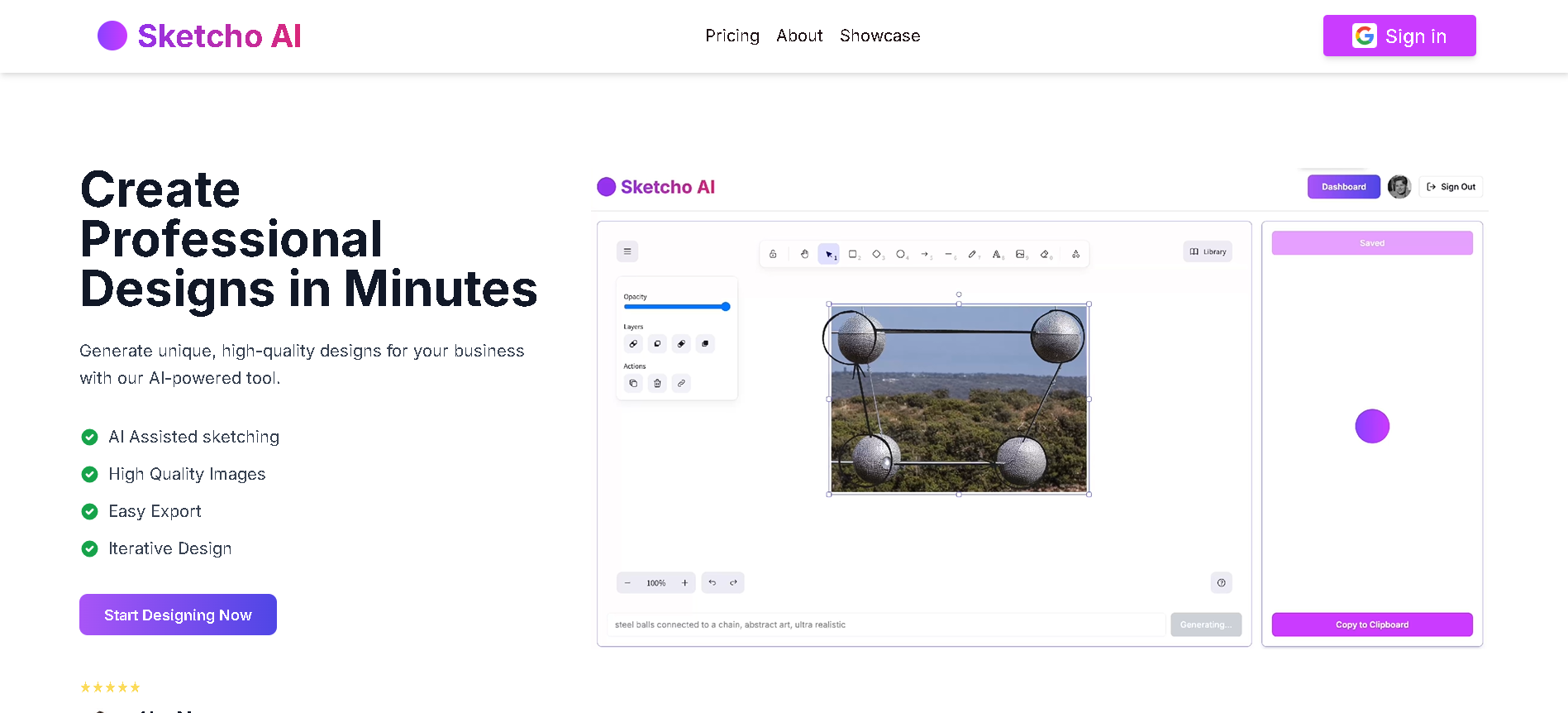
Task: Click the zoom in plus button
Action: pyautogui.click(x=684, y=583)
